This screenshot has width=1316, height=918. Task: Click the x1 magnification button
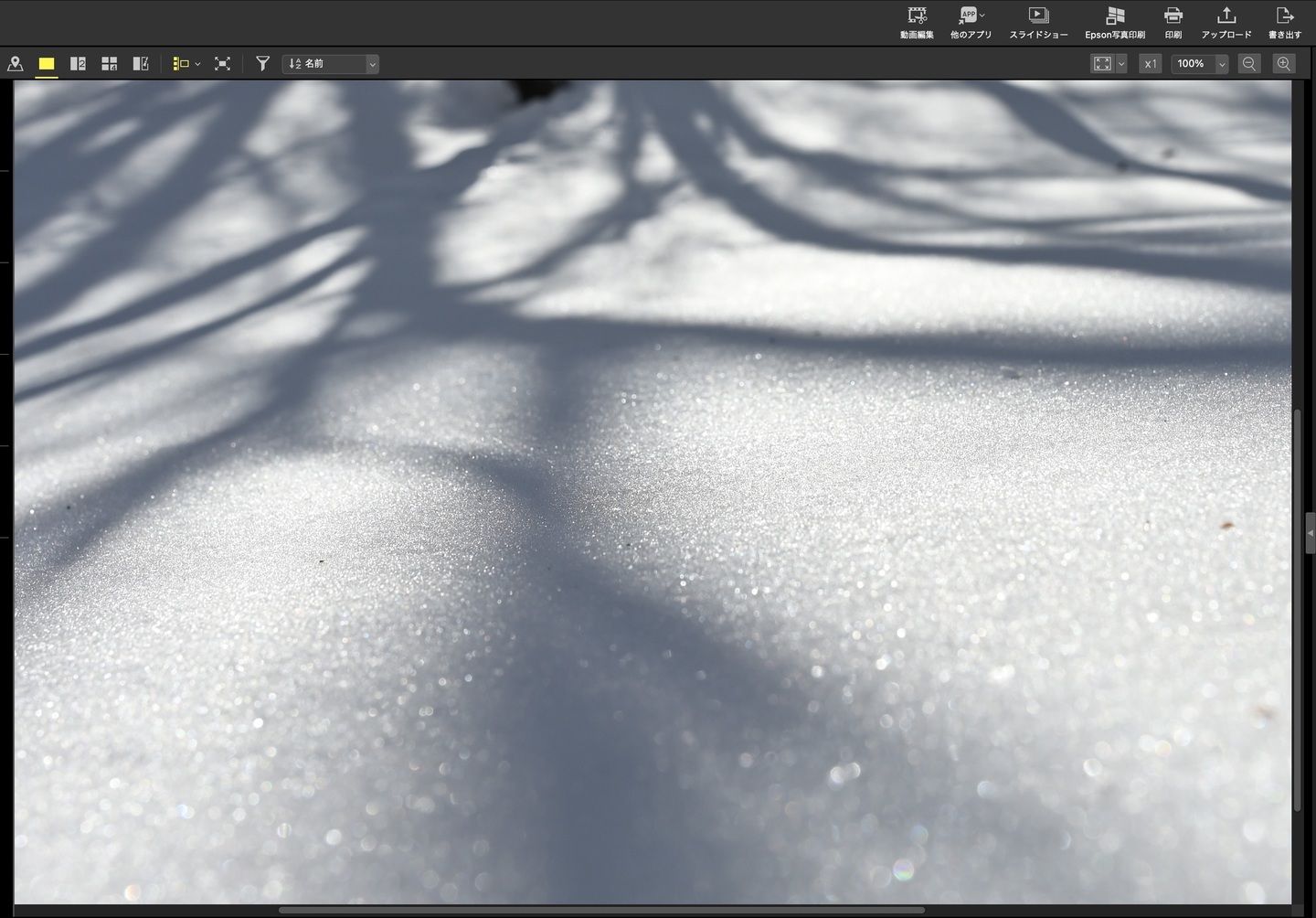tap(1151, 64)
